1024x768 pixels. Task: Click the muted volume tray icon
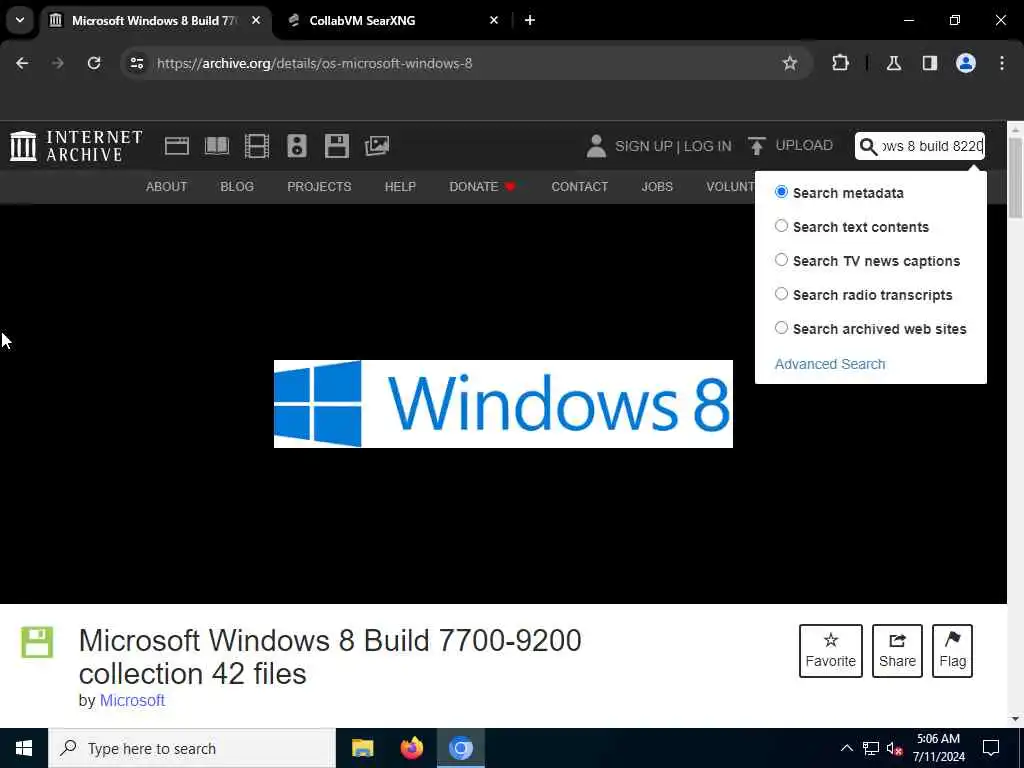895,748
